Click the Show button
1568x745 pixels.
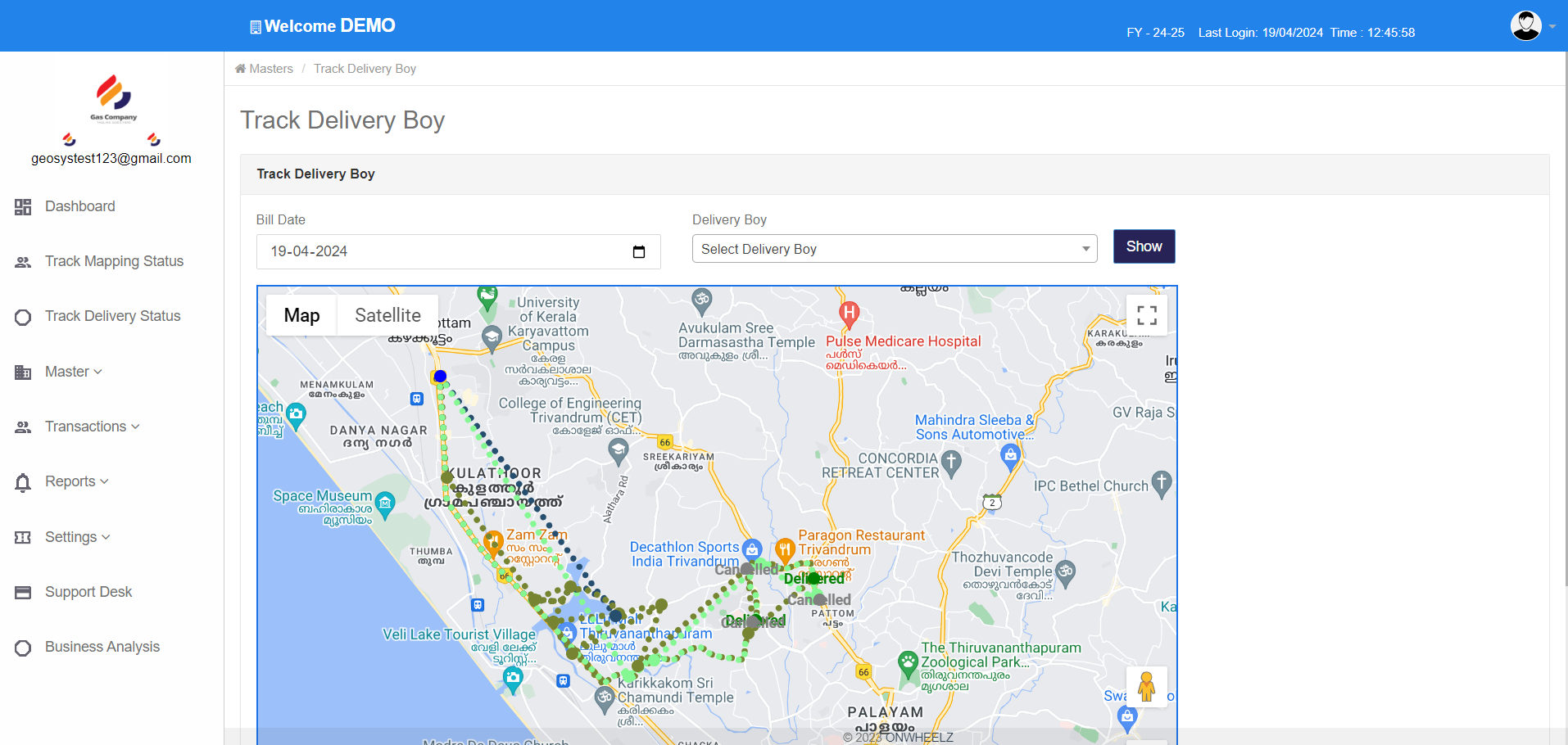pos(1144,246)
